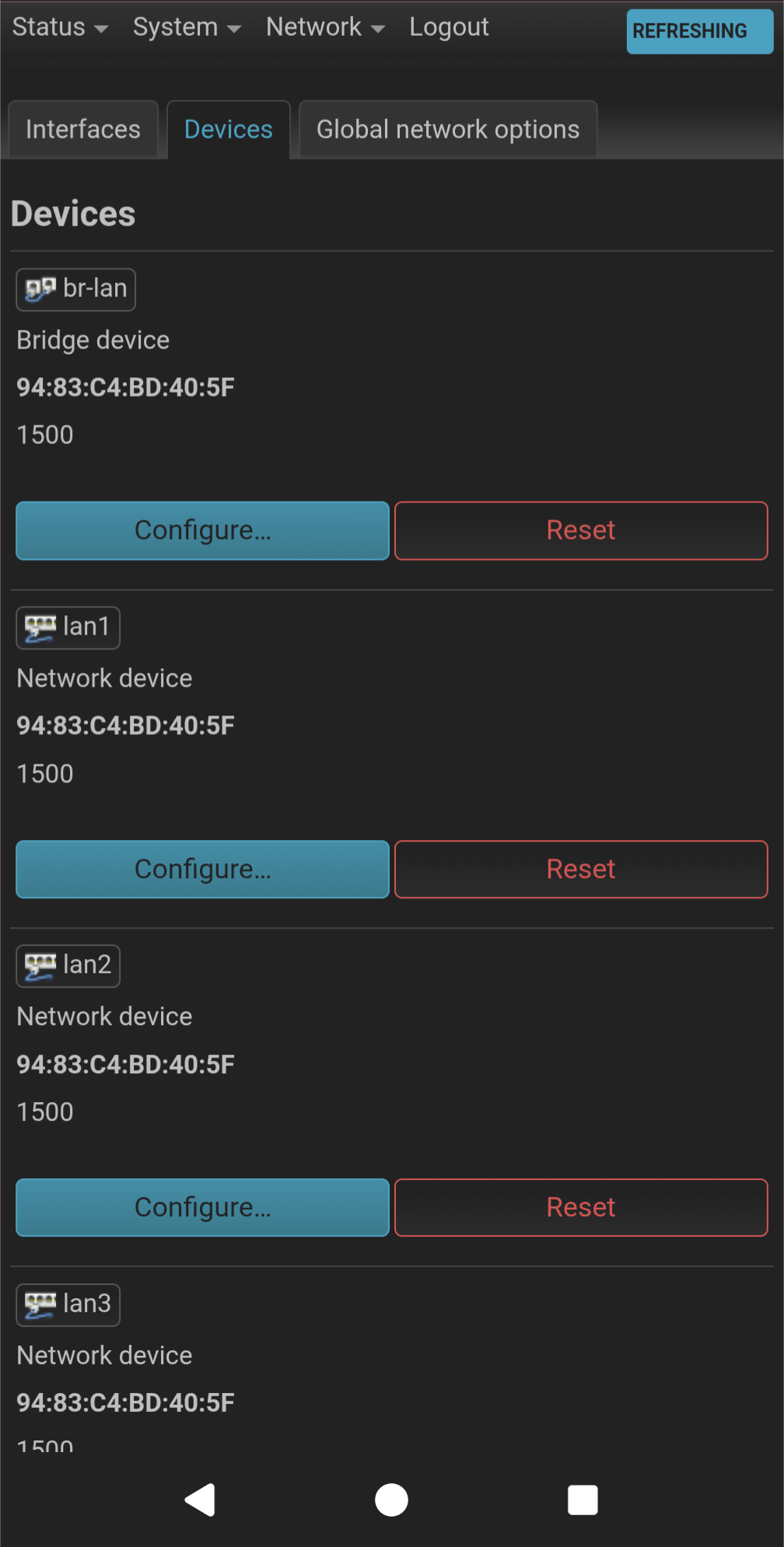Switch to the Interfaces tab
Screen dimensions: 784x1547
pos(83,129)
